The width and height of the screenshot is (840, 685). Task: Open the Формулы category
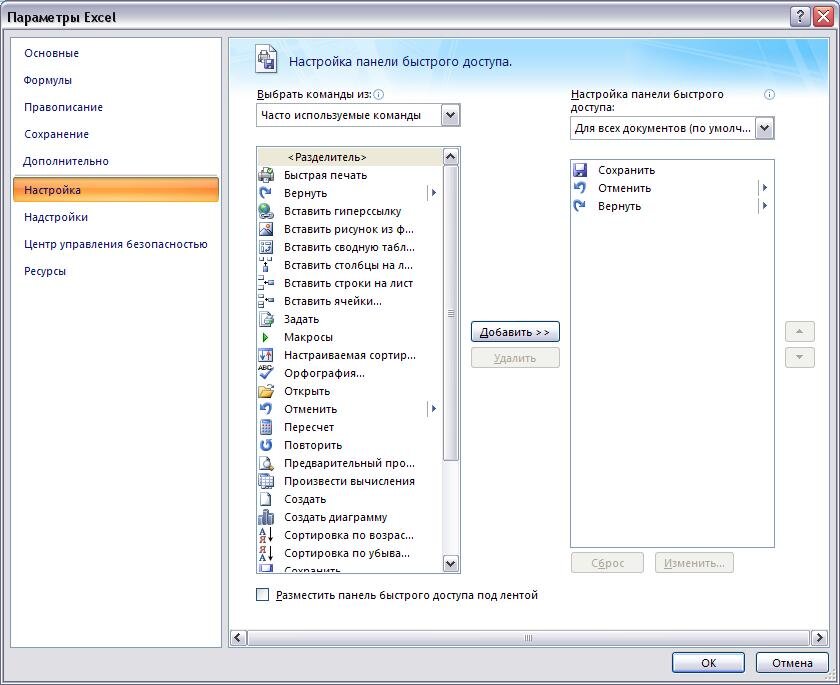(x=48, y=80)
